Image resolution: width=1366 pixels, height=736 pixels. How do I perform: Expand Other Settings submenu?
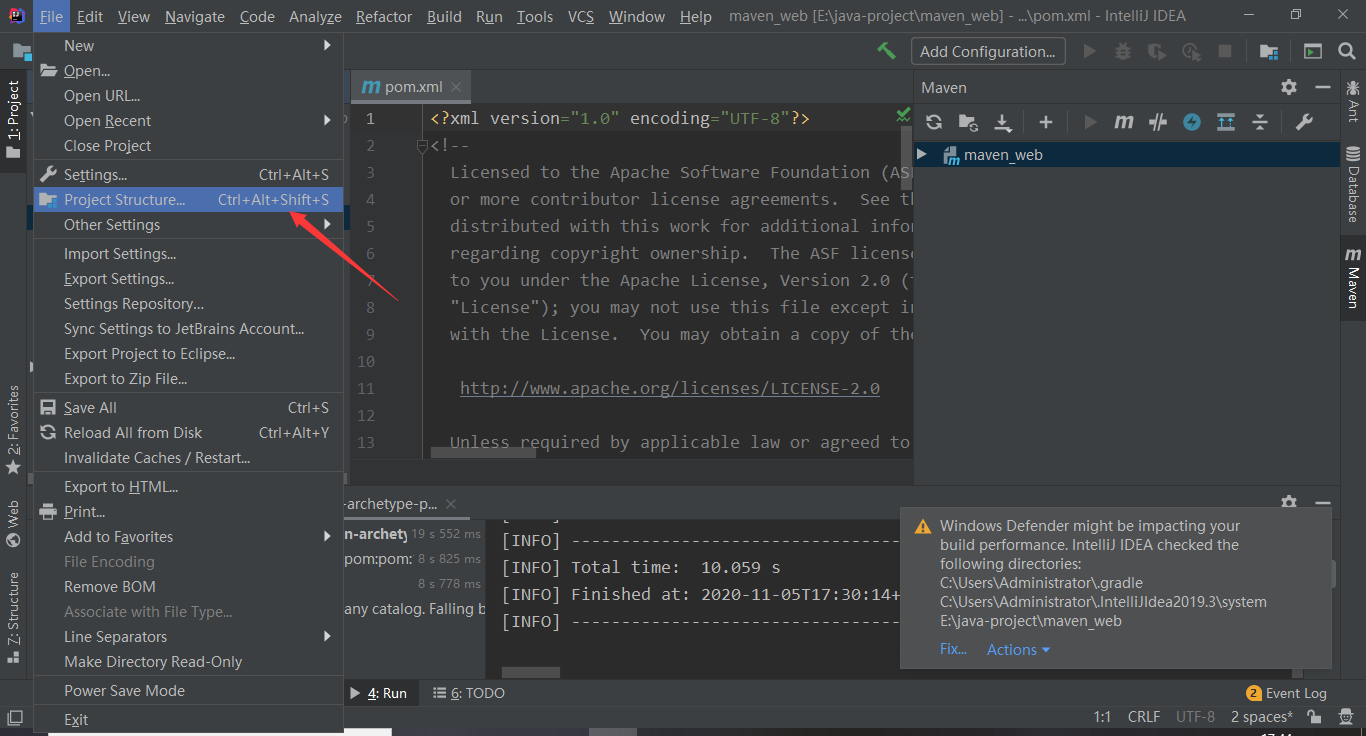pos(189,225)
